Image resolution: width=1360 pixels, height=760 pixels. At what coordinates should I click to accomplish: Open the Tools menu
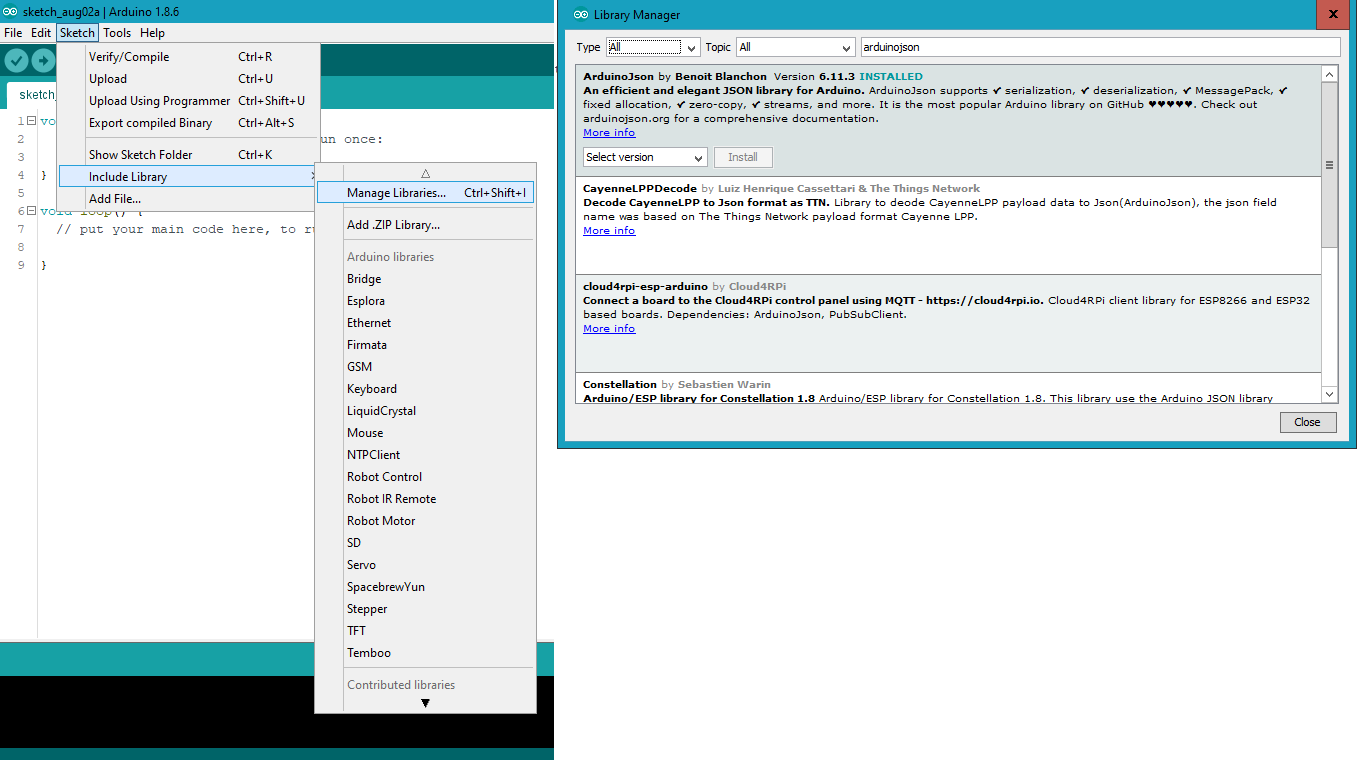pos(117,33)
